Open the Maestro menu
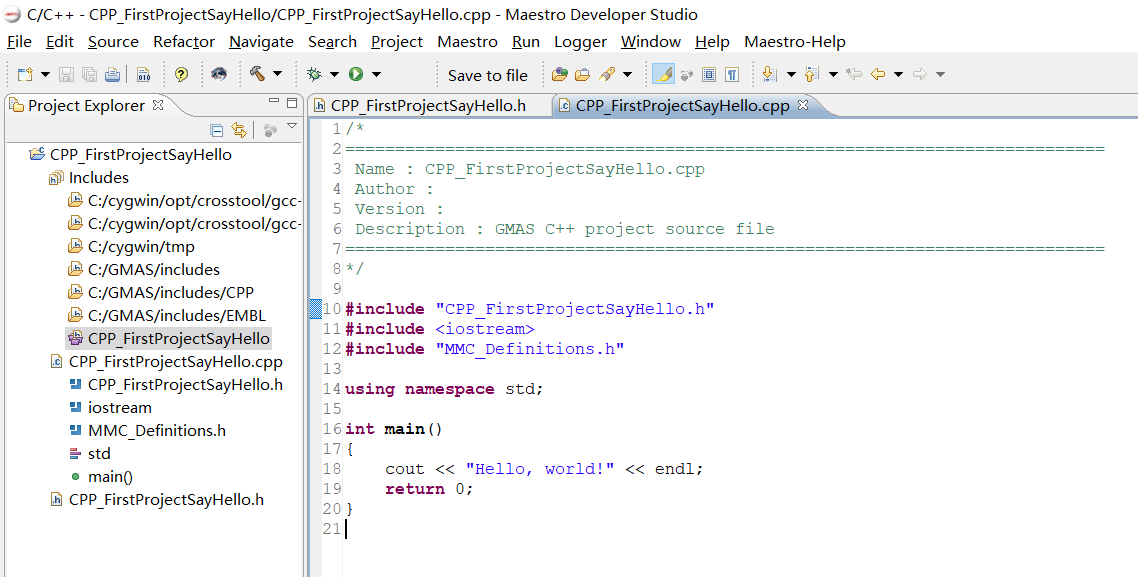Viewport: 1138px width, 577px height. pos(467,42)
